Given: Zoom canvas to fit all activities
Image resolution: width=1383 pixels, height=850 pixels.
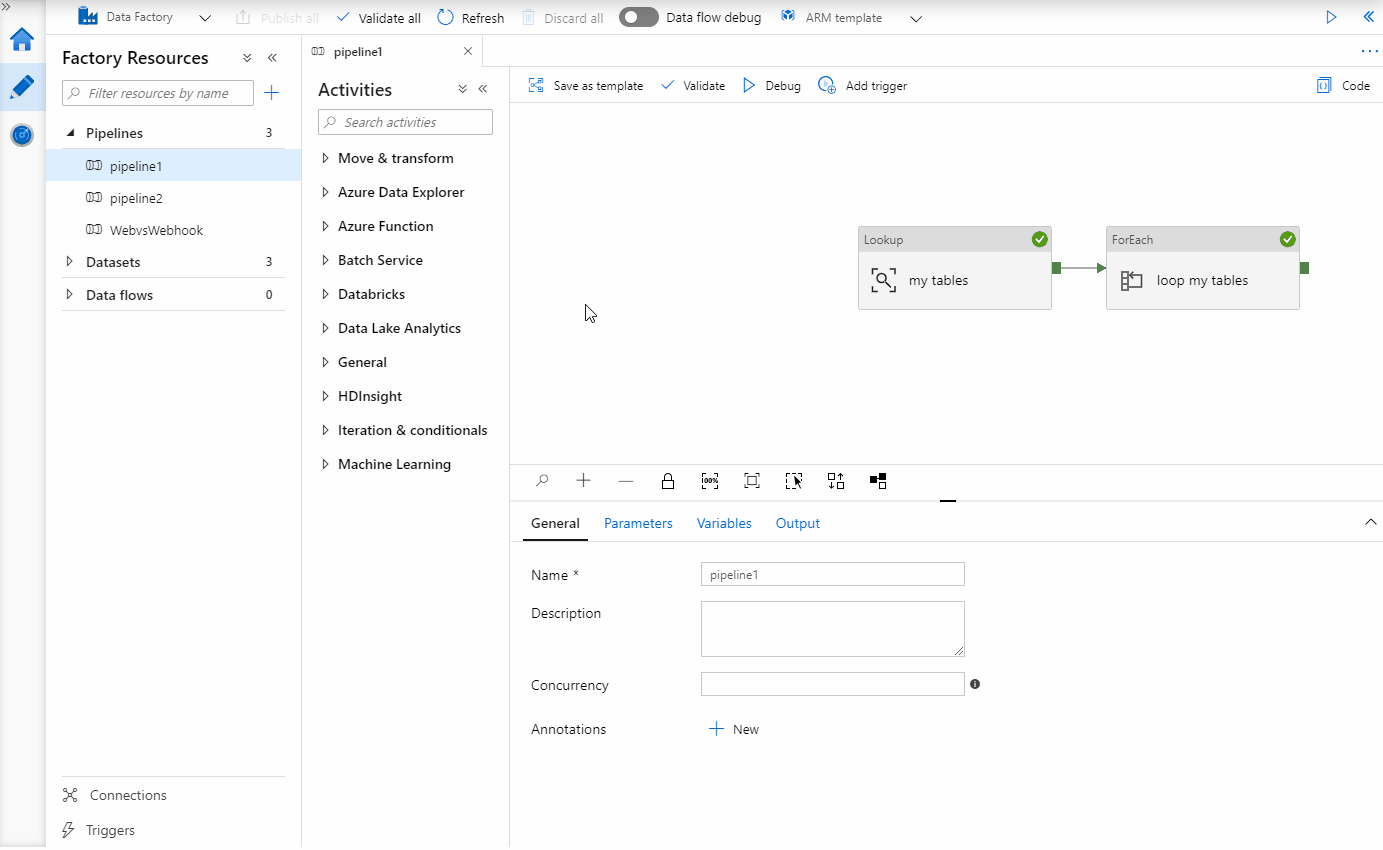Looking at the screenshot, I should [x=751, y=481].
